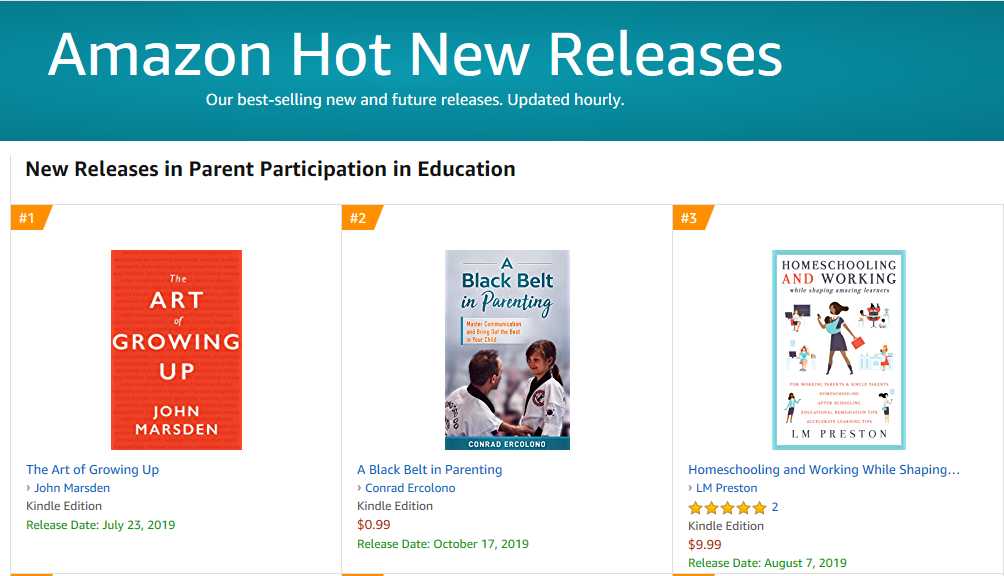Screen dimensions: 1004x576
Task: Click New Releases in Parent Participation heading
Action: pyautogui.click(x=270, y=169)
